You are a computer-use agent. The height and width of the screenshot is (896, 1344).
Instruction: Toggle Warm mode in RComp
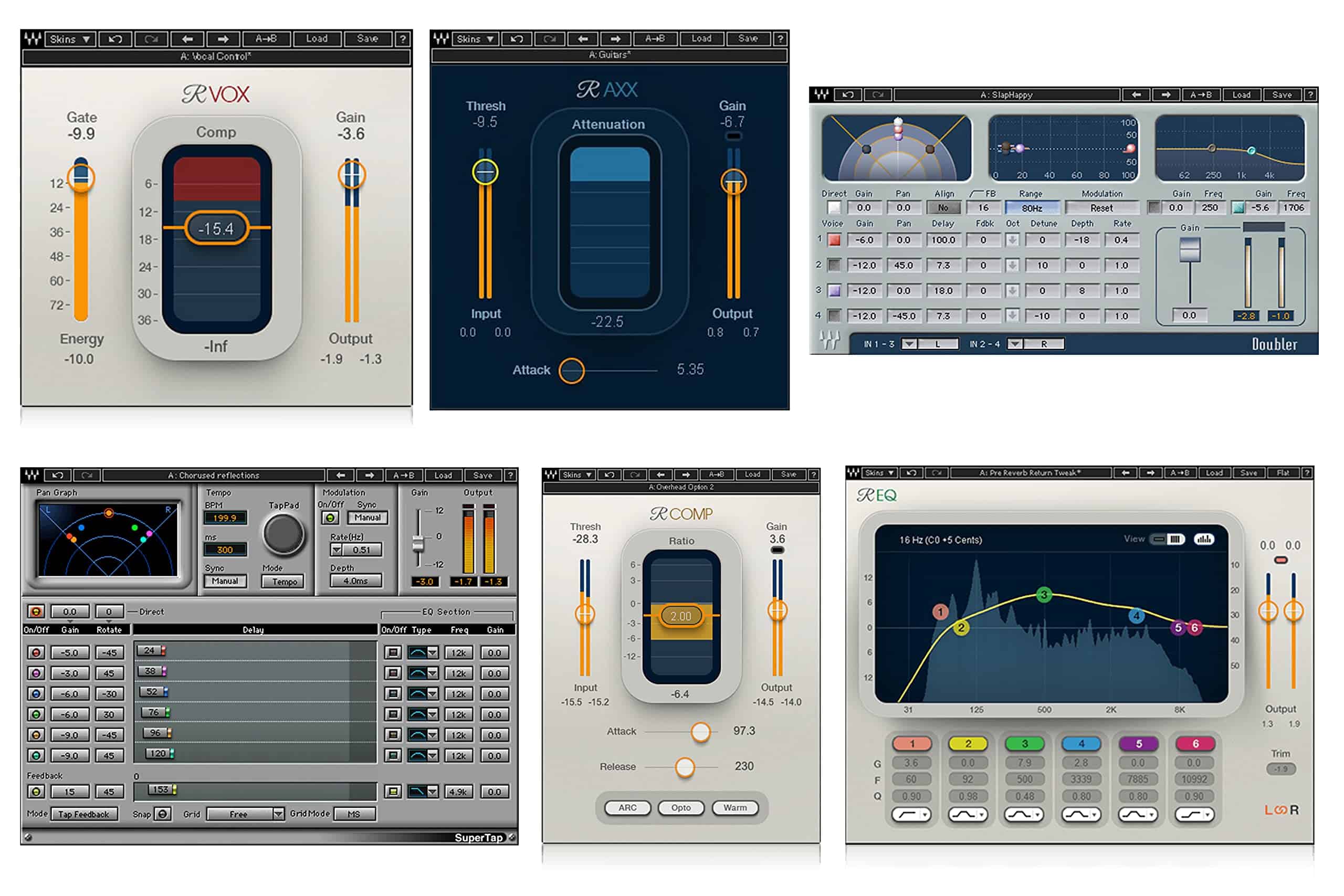click(735, 807)
